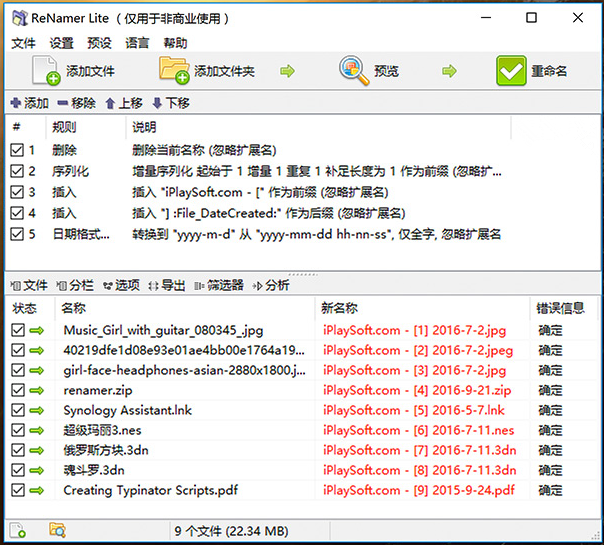604x545 pixels.
Task: Click green arrow icon for 魂斗罗.3dn
Action: 37,470
